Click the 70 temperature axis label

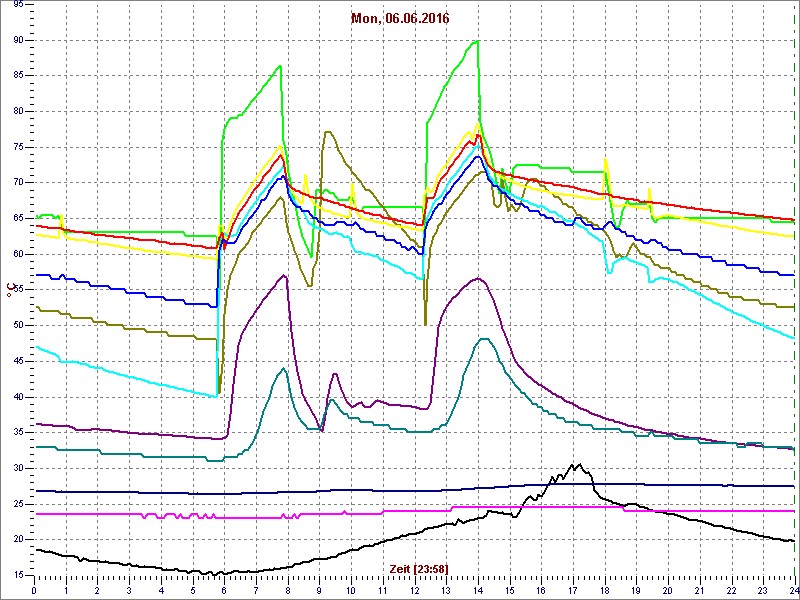(18, 183)
